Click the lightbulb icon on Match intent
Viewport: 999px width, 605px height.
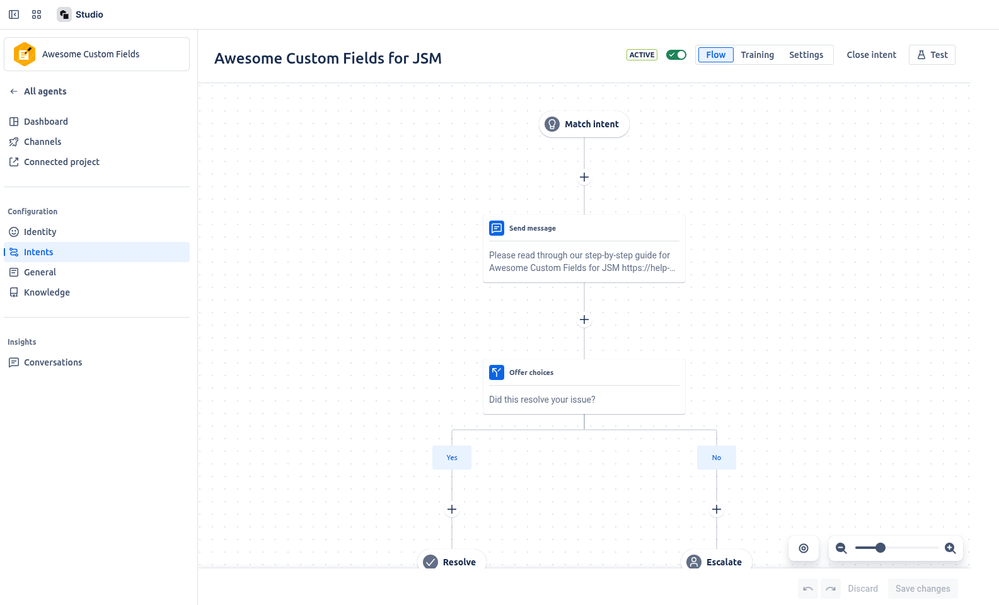pyautogui.click(x=552, y=124)
